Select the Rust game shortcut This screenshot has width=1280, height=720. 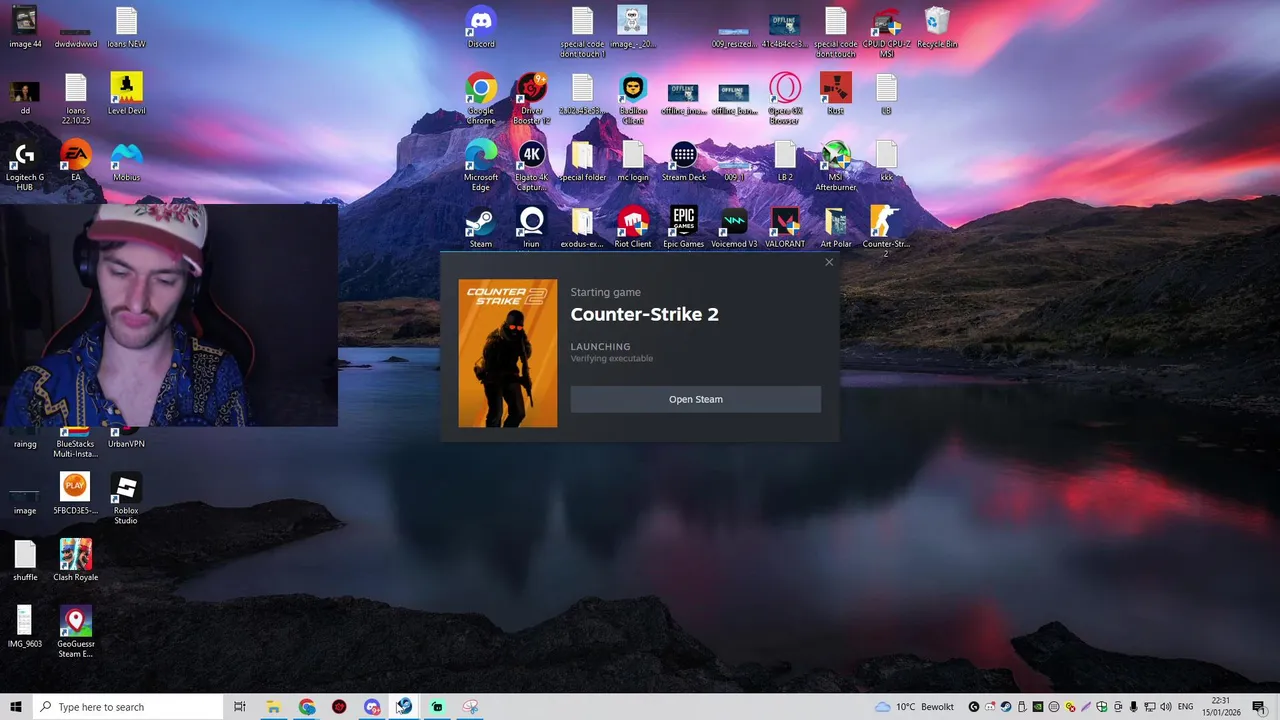point(835,94)
